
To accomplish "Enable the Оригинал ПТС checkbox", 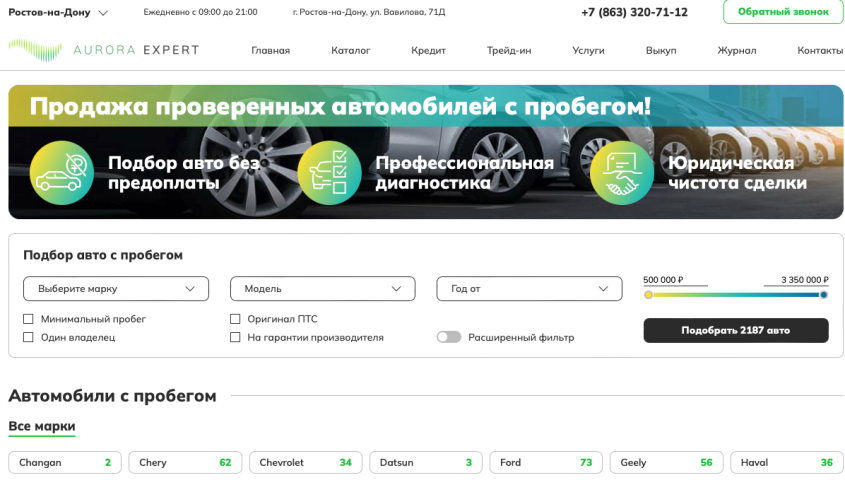I will click(x=235, y=319).
